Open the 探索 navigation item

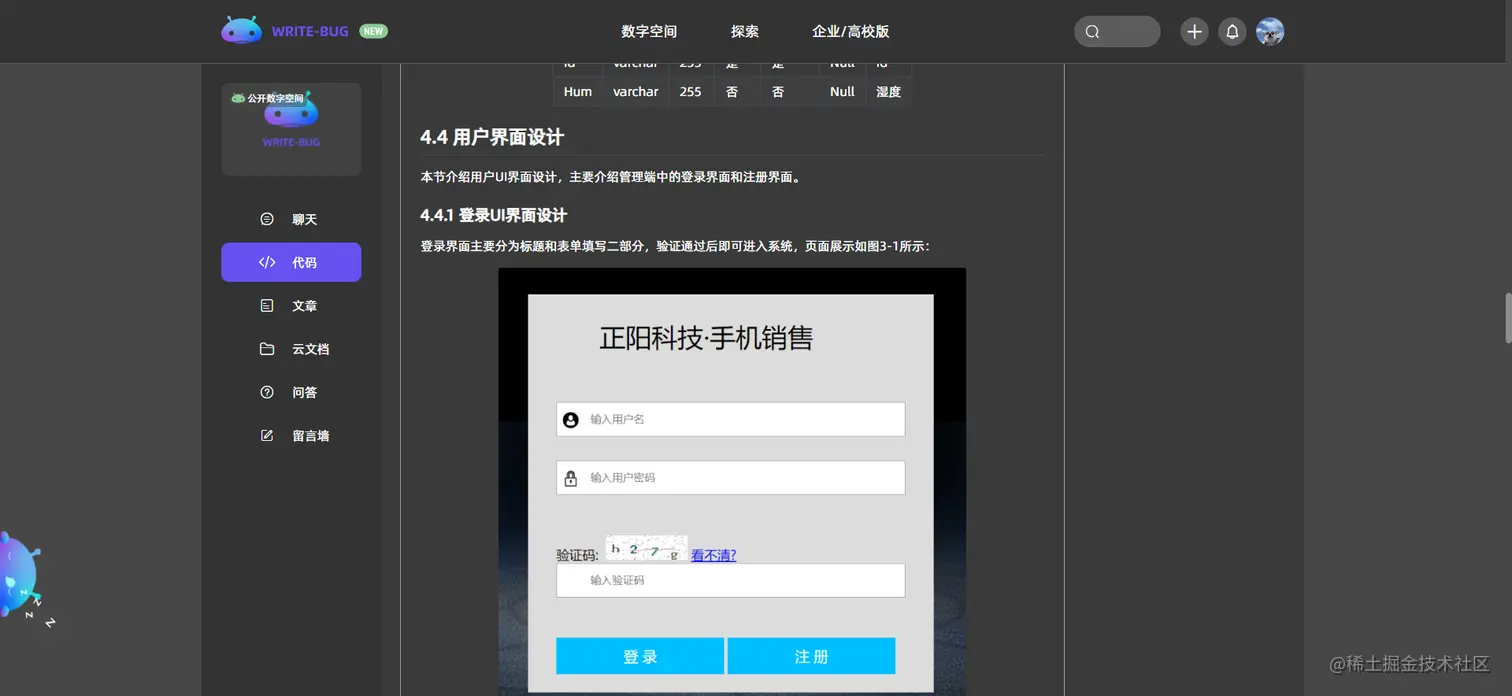[744, 31]
